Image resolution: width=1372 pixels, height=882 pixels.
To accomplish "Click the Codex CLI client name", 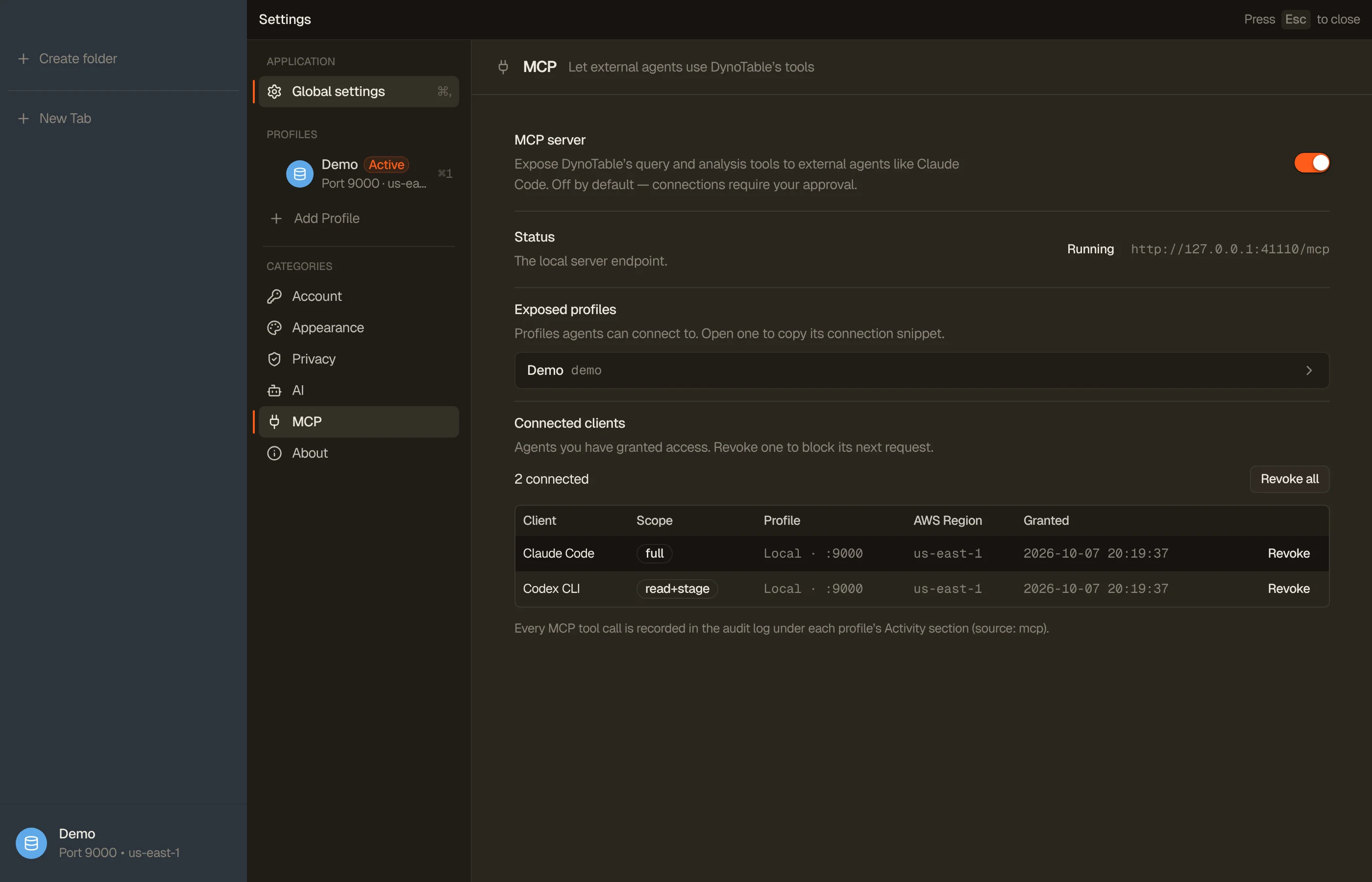I will click(x=551, y=589).
